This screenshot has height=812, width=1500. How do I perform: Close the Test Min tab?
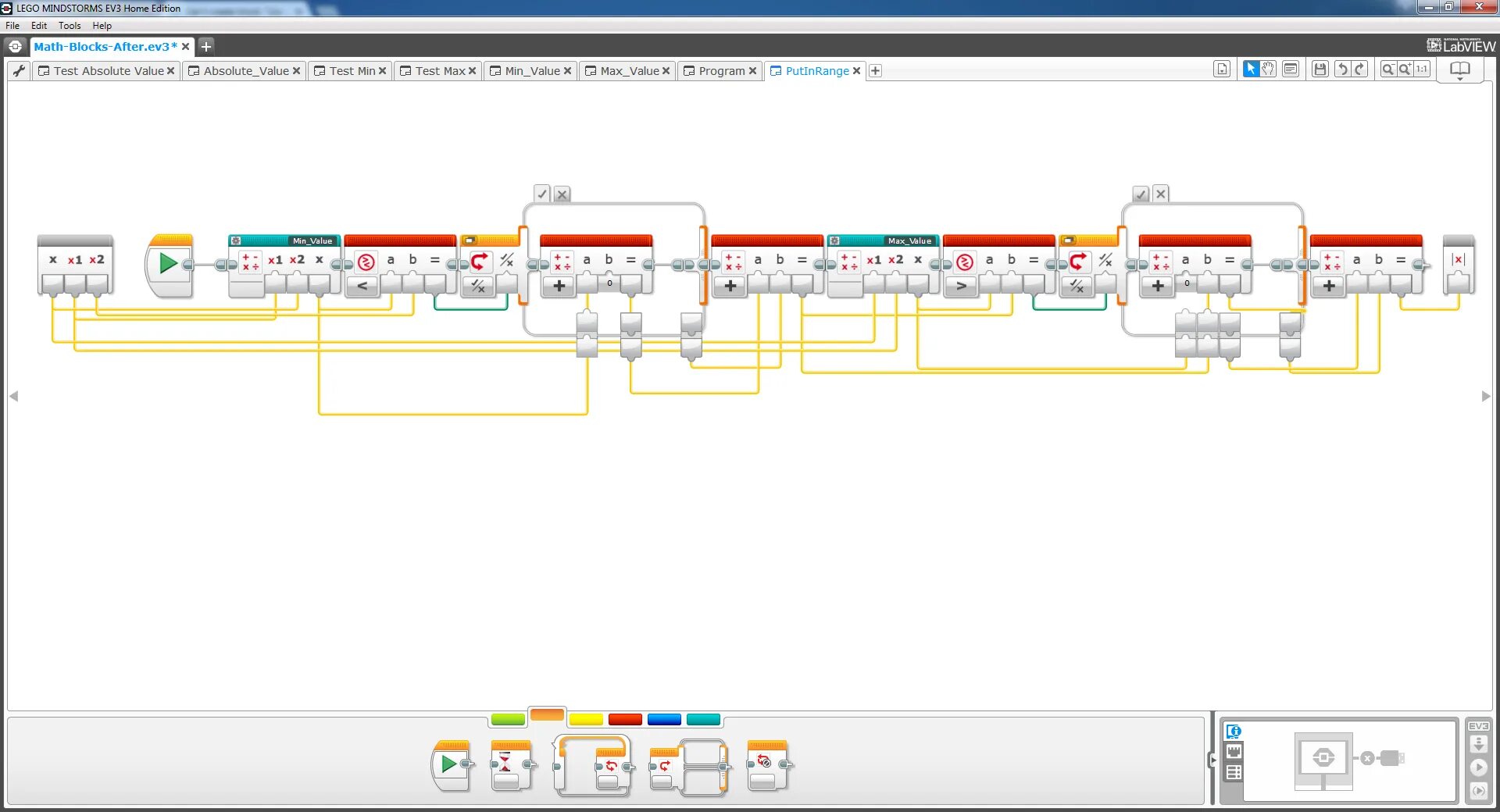382,71
